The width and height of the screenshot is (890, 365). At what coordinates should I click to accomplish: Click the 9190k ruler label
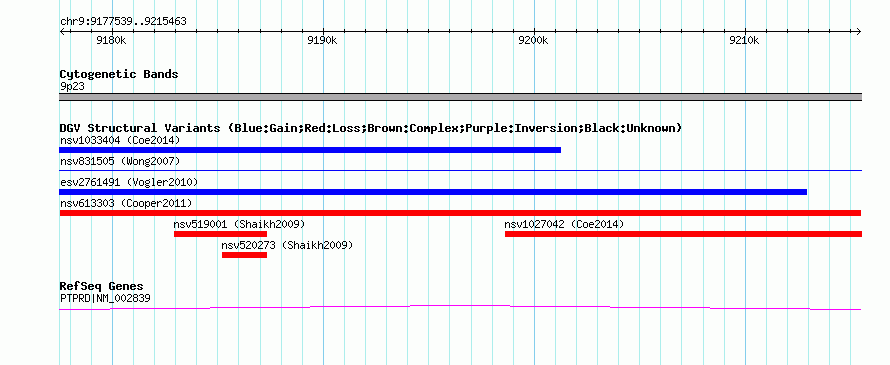point(322,41)
